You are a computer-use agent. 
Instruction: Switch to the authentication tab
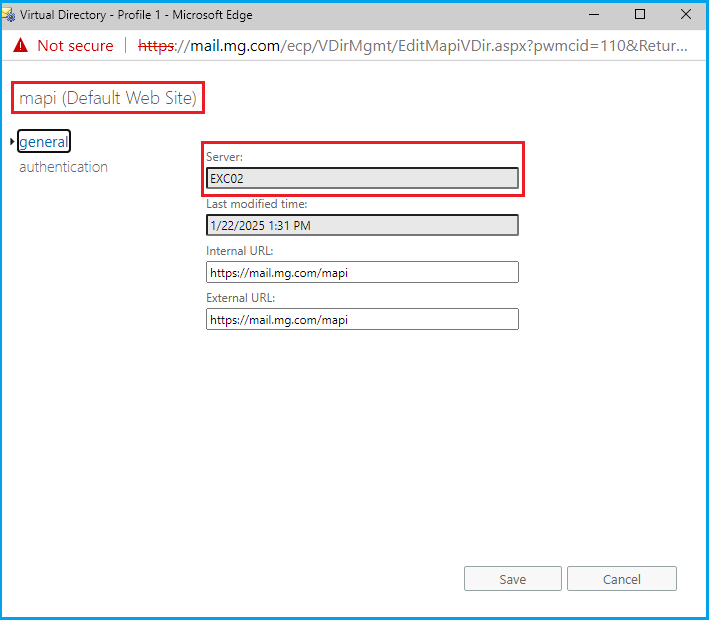click(63, 167)
